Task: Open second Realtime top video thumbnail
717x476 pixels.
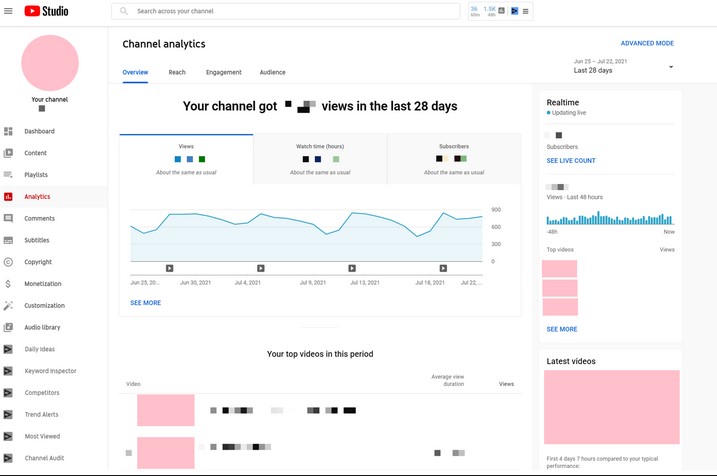Action: 560,289
